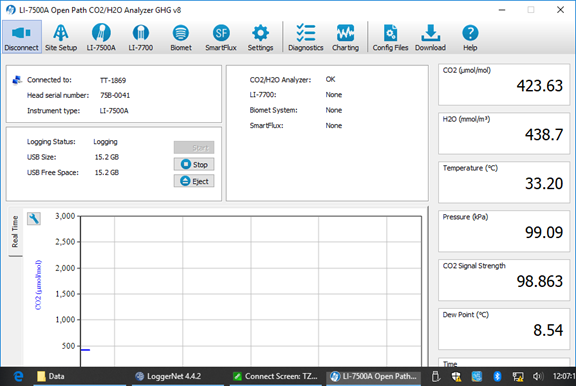Click the Dew Point value 8.54
The width and height of the screenshot is (576, 386).
pyautogui.click(x=548, y=330)
